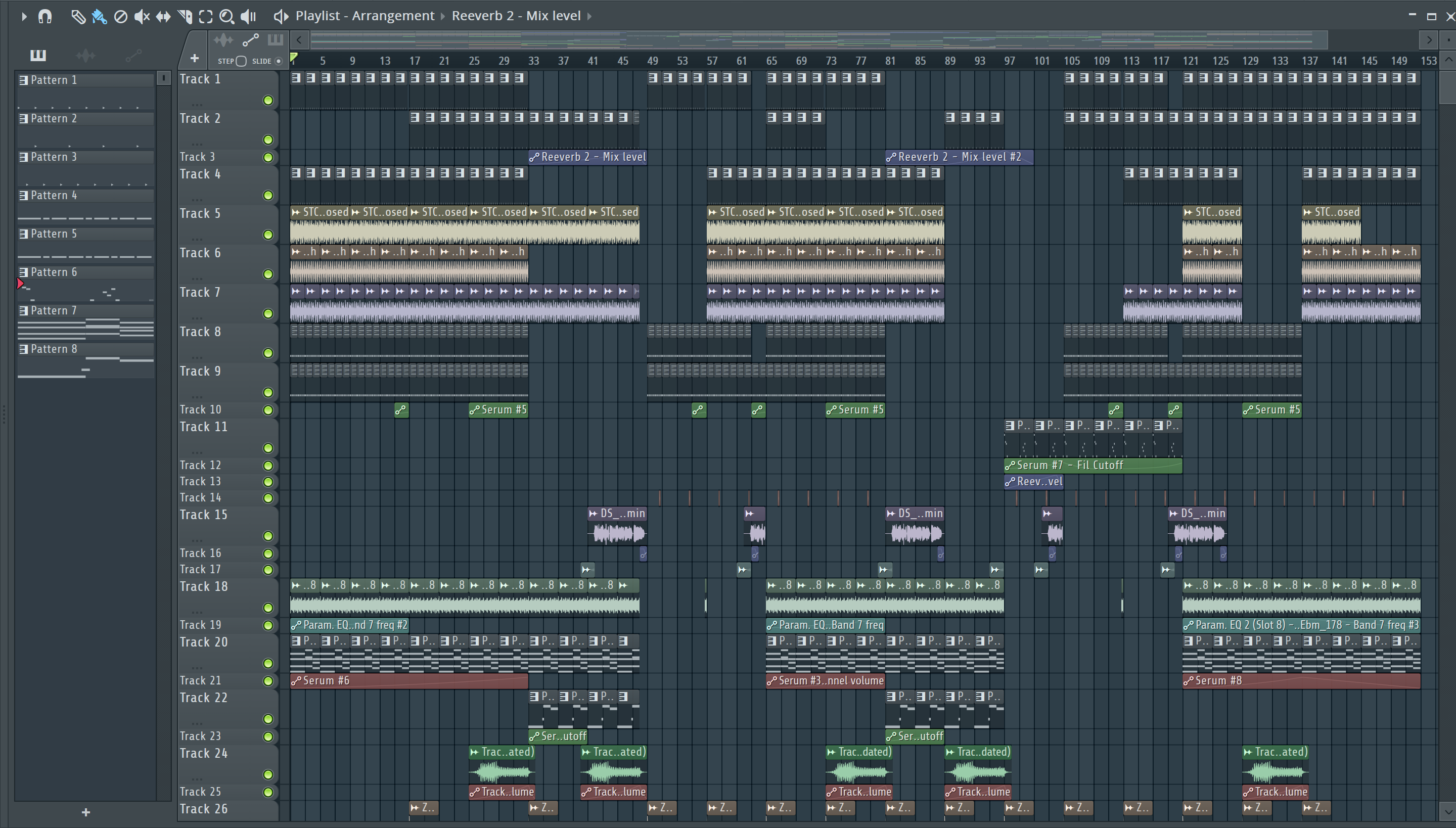Focus pattern clips with the playlist piano icon

275,40
